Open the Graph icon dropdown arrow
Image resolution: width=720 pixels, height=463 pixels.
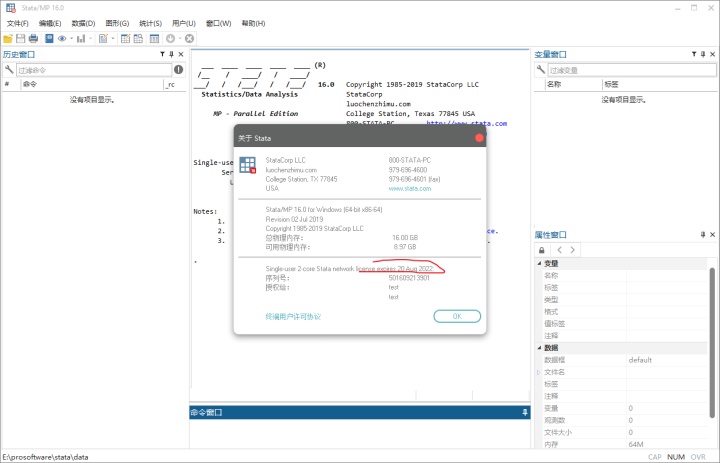tap(90, 39)
